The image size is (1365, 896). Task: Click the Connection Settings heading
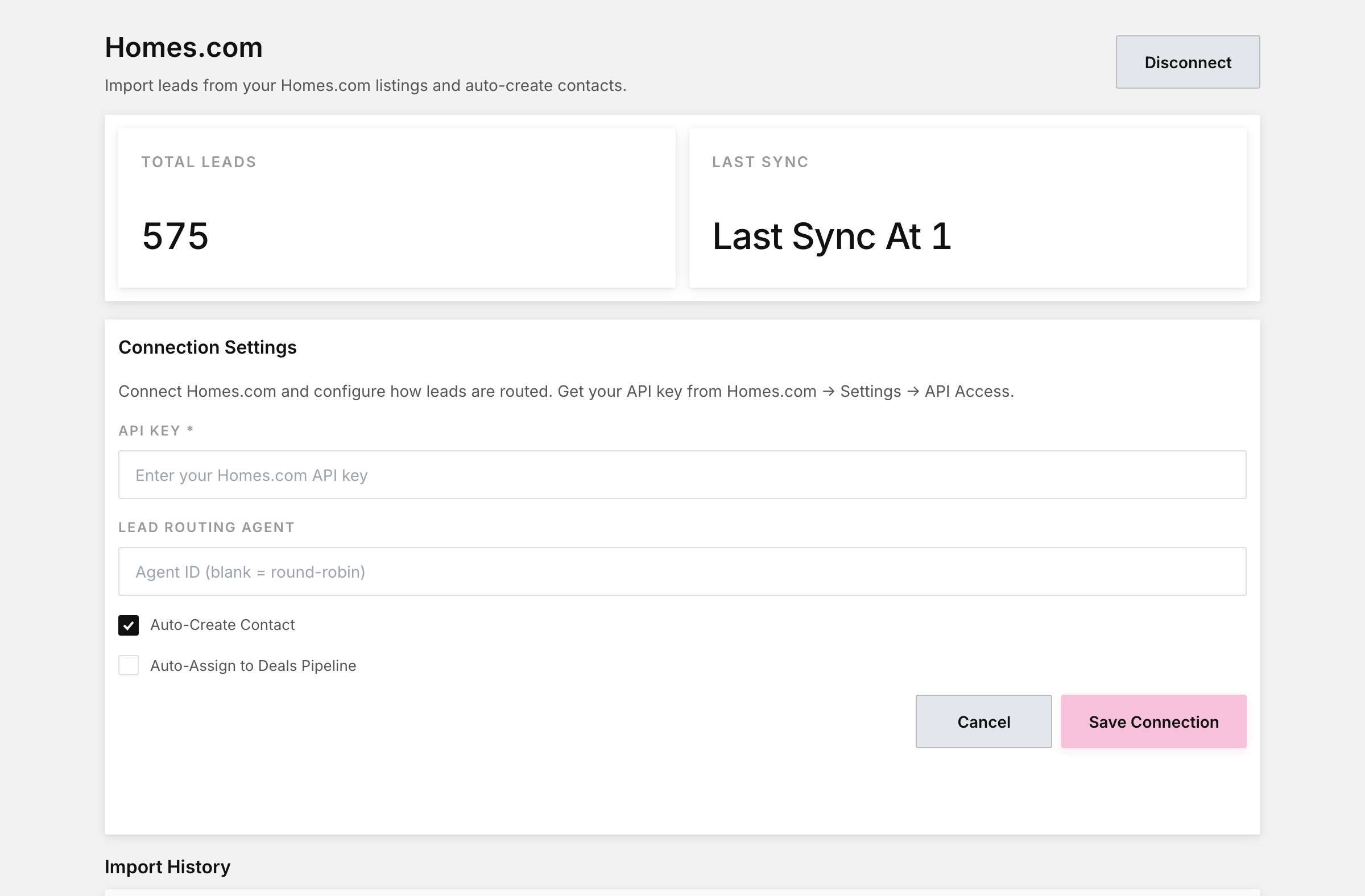(208, 347)
